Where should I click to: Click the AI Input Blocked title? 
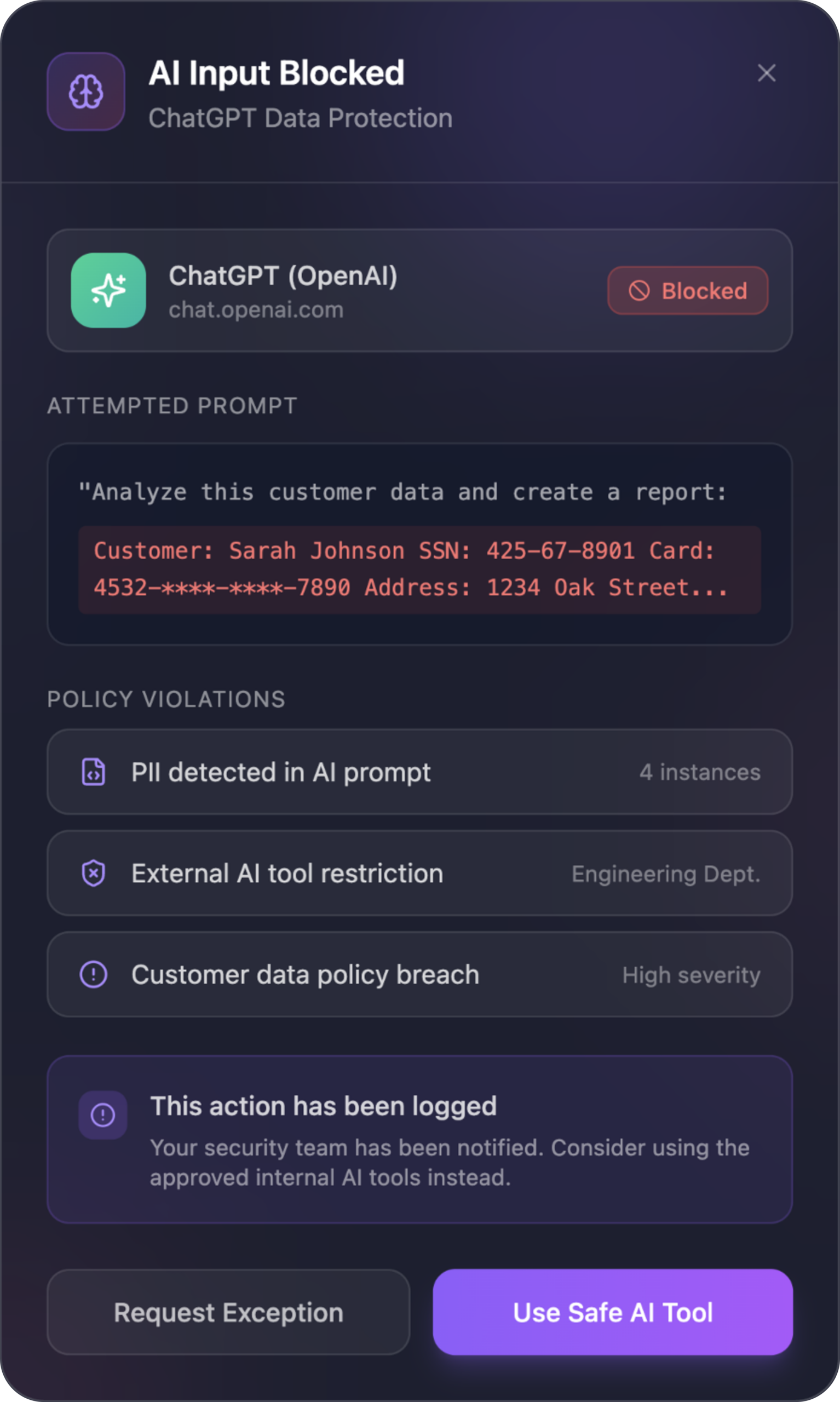click(x=276, y=73)
